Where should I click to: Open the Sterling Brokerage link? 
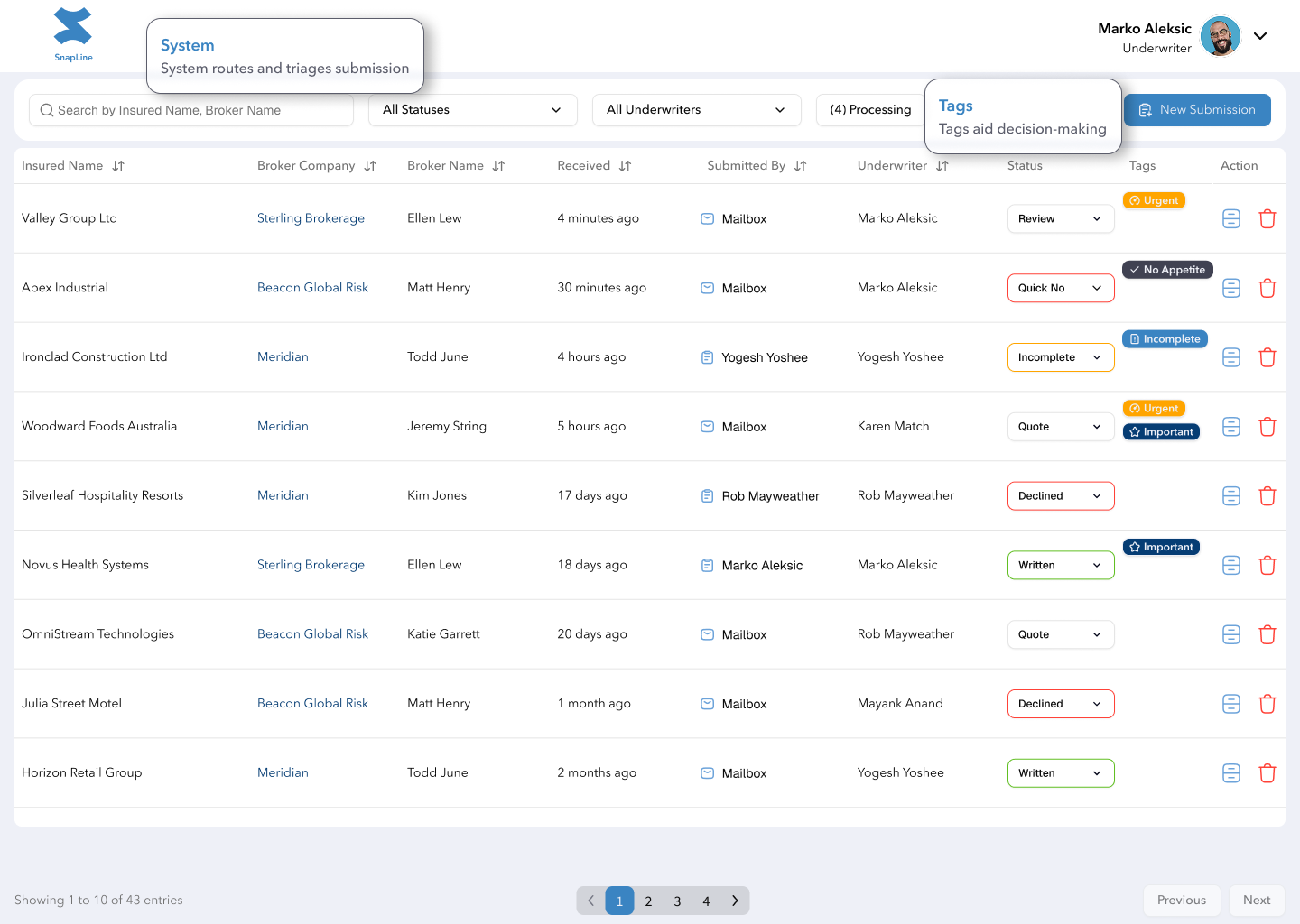coord(311,217)
